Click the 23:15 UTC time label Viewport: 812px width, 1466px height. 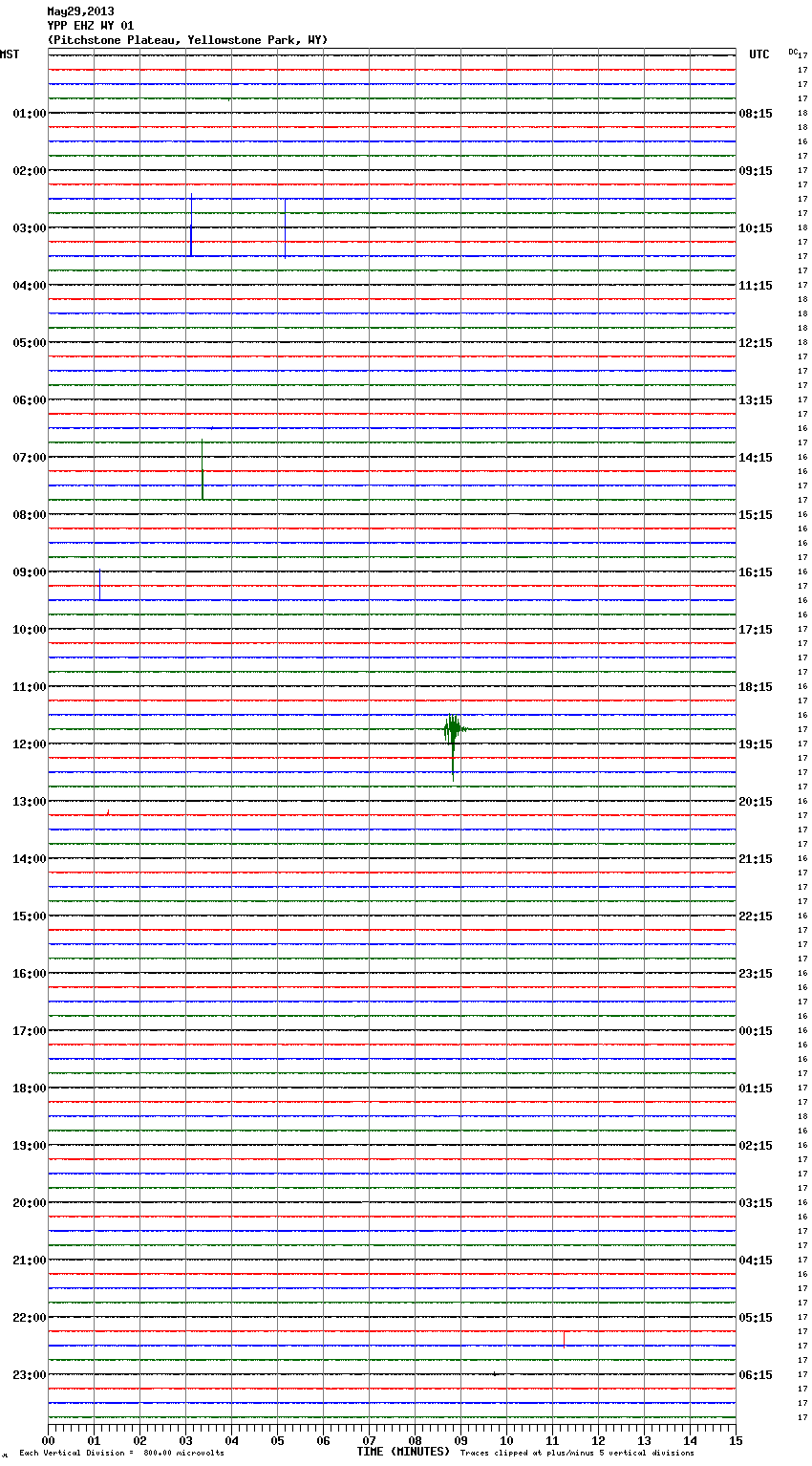756,974
